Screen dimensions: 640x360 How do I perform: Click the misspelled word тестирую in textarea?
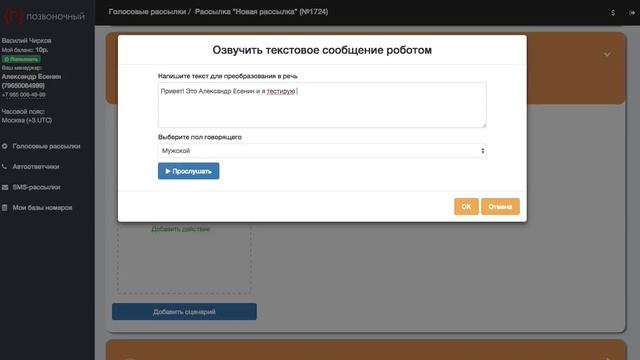[x=281, y=91]
